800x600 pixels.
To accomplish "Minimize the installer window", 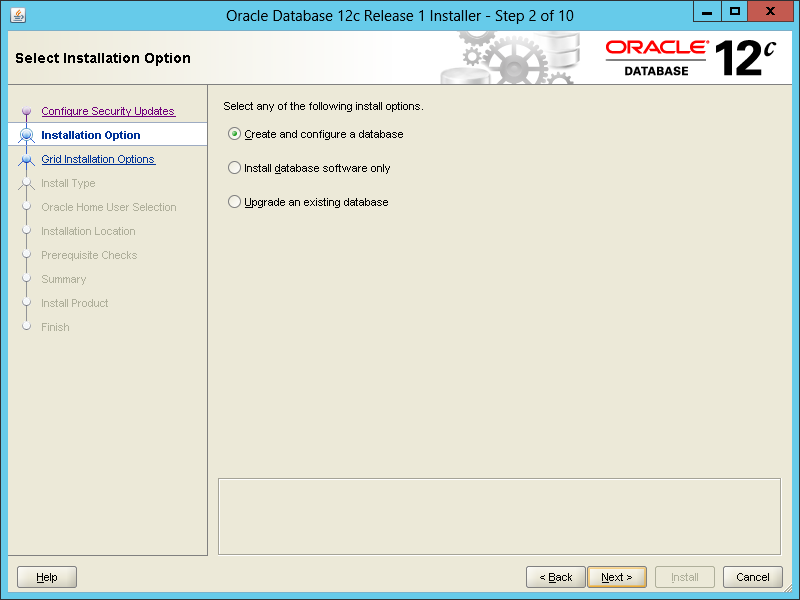I will pos(707,11).
